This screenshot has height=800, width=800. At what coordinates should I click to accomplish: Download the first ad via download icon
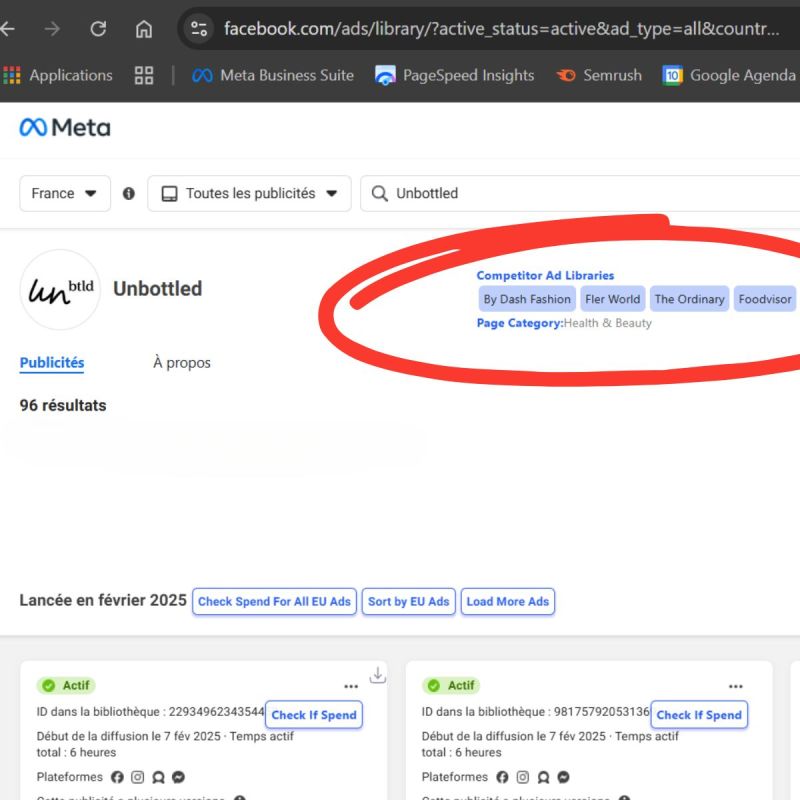(378, 676)
